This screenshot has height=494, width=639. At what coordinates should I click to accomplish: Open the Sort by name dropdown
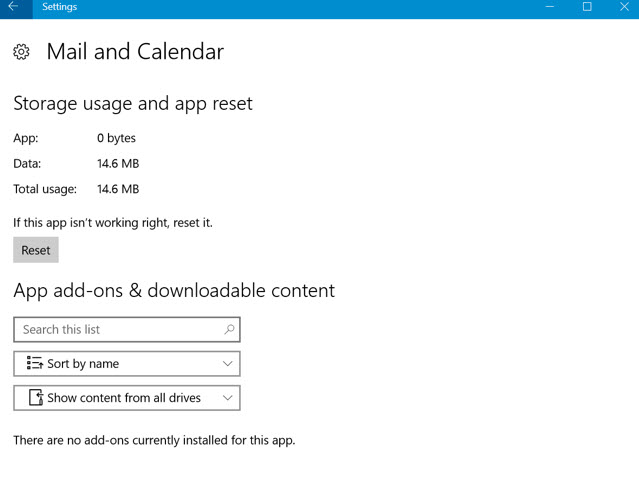click(127, 364)
